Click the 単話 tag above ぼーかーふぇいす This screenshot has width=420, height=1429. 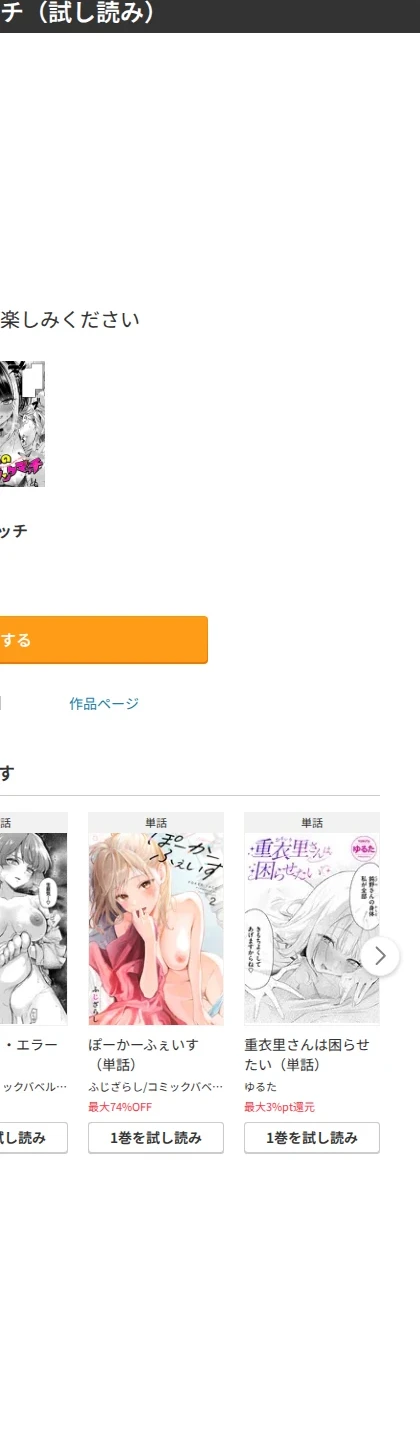click(156, 823)
